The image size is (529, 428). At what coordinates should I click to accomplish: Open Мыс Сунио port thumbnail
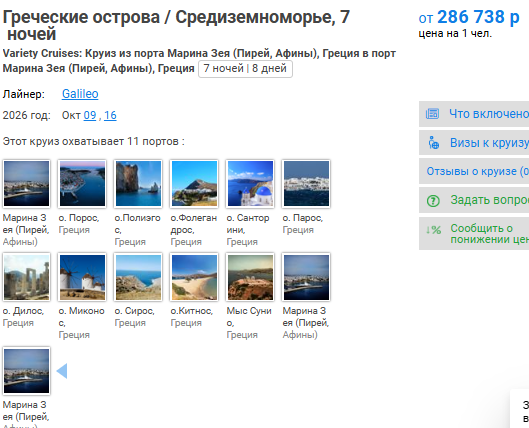[x=250, y=277]
